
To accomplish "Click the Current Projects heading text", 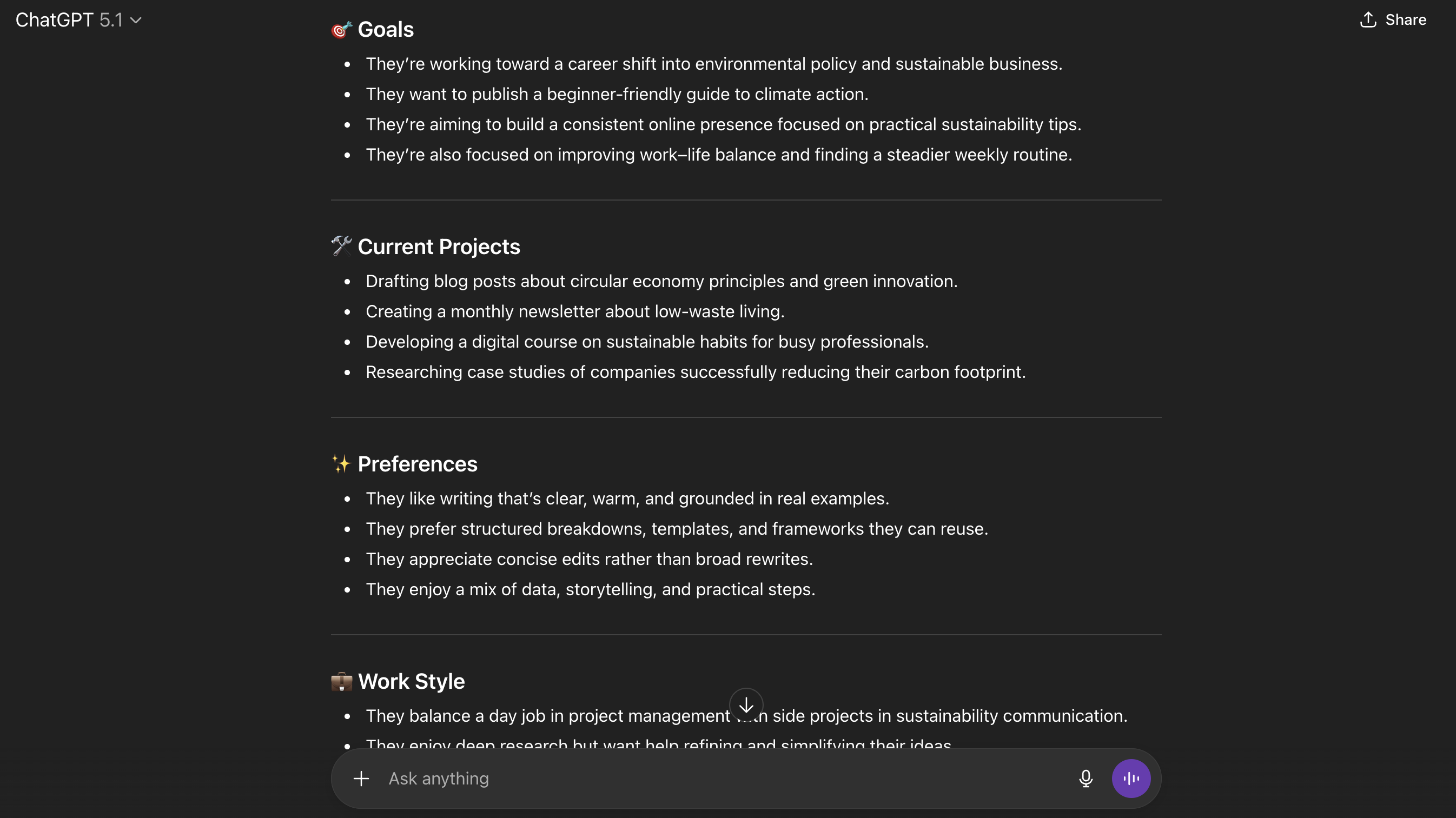I will tap(439, 247).
